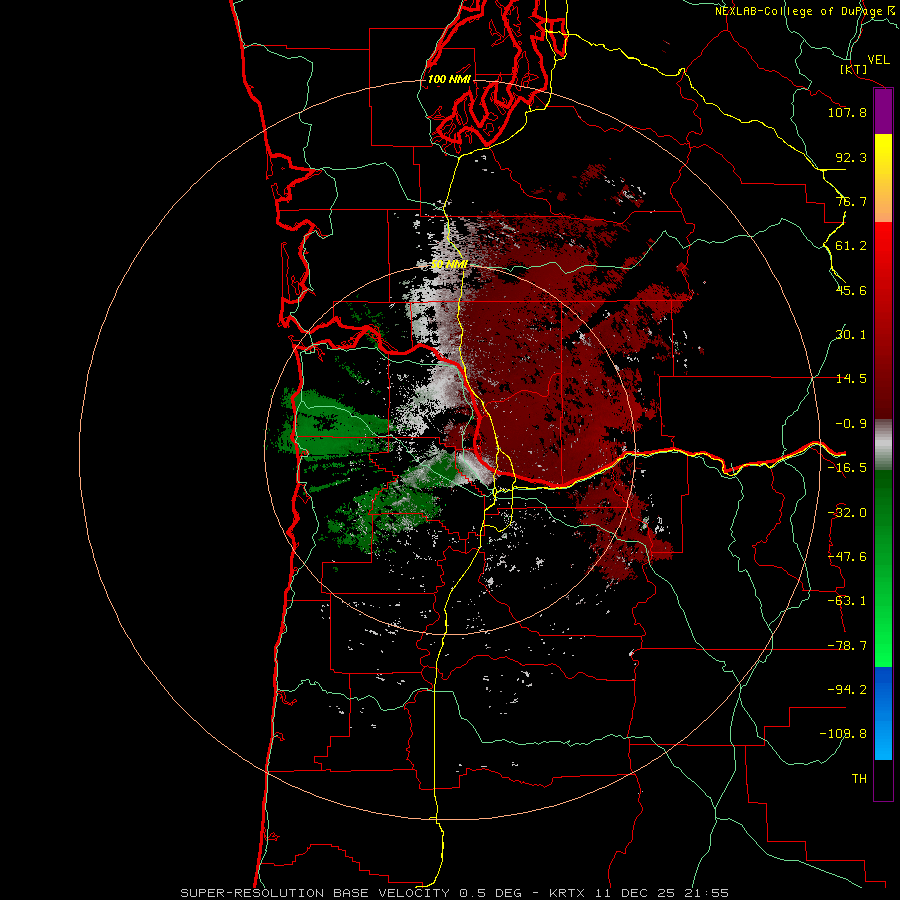900x900 pixels.
Task: Click the -16.5 legend value
Action: pos(847,468)
